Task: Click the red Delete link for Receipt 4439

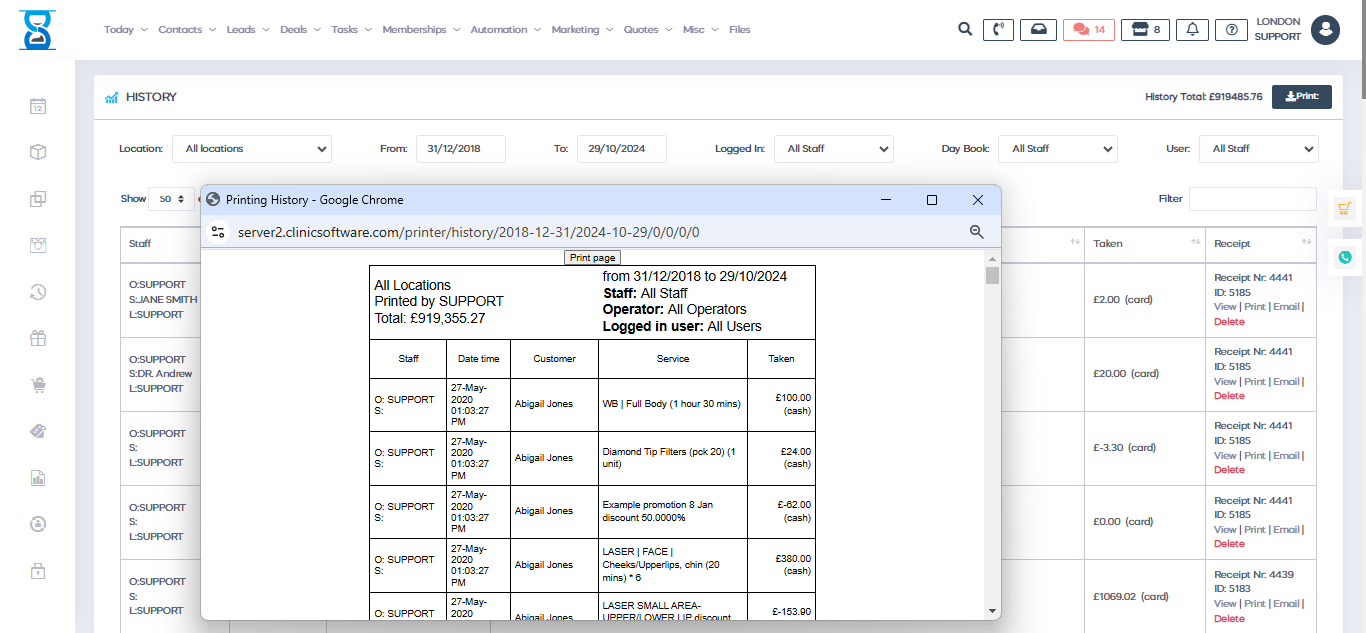Action: pyautogui.click(x=1229, y=618)
